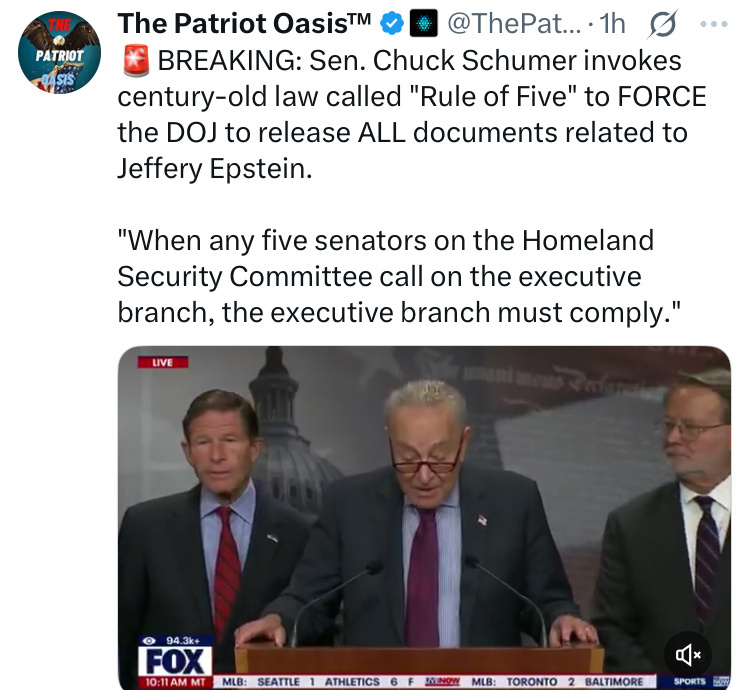Open the Grok explain-post icon
Viewport: 750px width, 690px height.
click(662, 23)
